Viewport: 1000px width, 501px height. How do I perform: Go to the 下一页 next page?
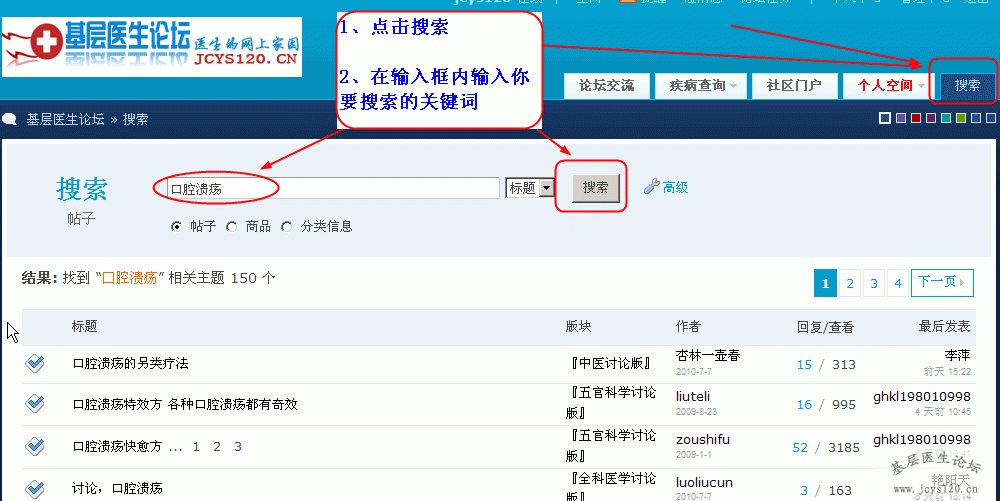coord(942,283)
